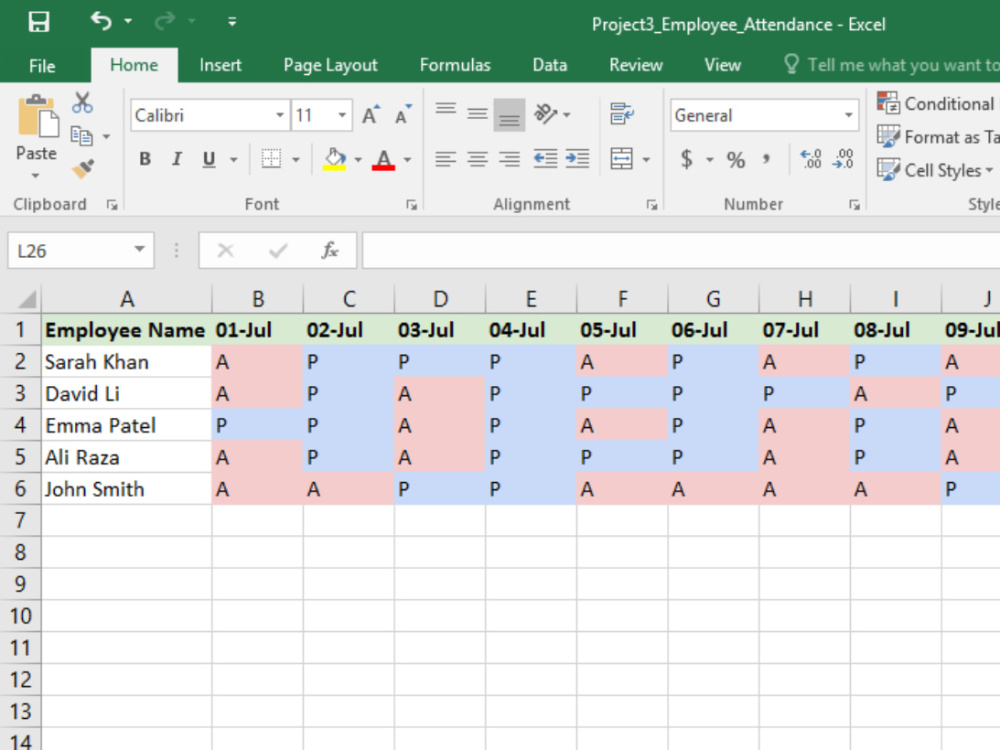Click the Format Painter brush icon
The height and width of the screenshot is (750, 1000).
click(x=83, y=169)
